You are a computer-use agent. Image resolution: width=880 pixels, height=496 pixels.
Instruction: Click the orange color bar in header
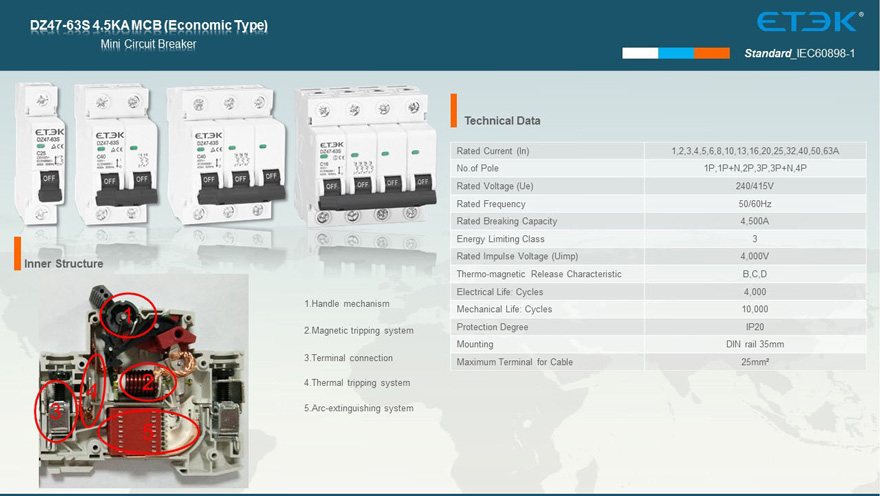pyautogui.click(x=712, y=53)
